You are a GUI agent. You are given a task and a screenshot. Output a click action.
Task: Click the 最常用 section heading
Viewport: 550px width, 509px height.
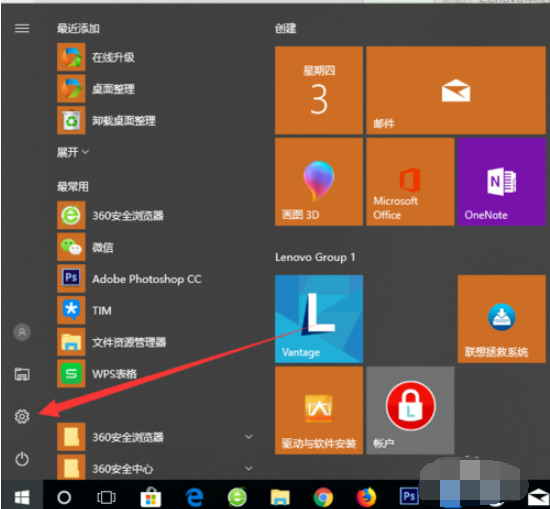tap(73, 186)
